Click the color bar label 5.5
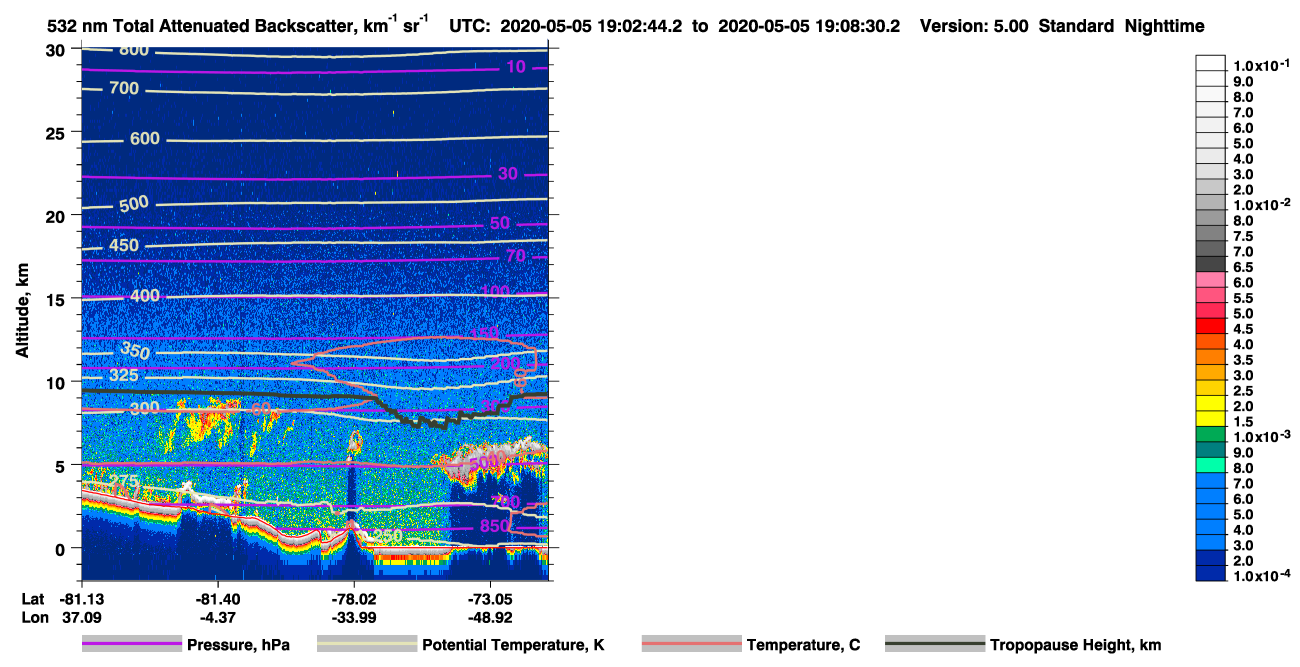This screenshot has width=1300, height=667. [1244, 298]
